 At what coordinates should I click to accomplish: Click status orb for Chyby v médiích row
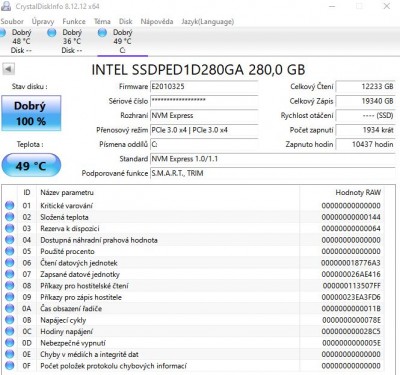(x=10, y=354)
